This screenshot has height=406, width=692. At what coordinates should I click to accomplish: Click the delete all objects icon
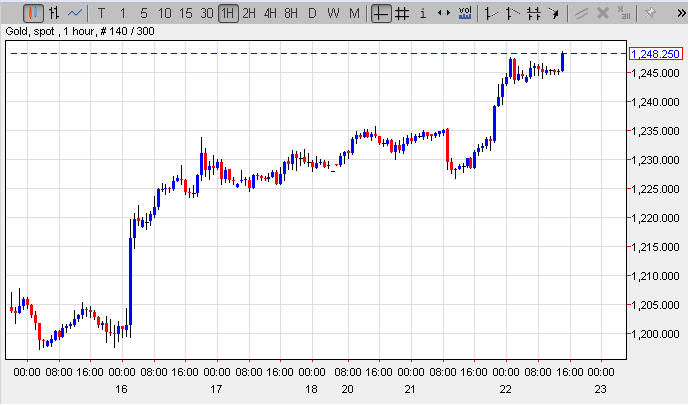(x=624, y=13)
